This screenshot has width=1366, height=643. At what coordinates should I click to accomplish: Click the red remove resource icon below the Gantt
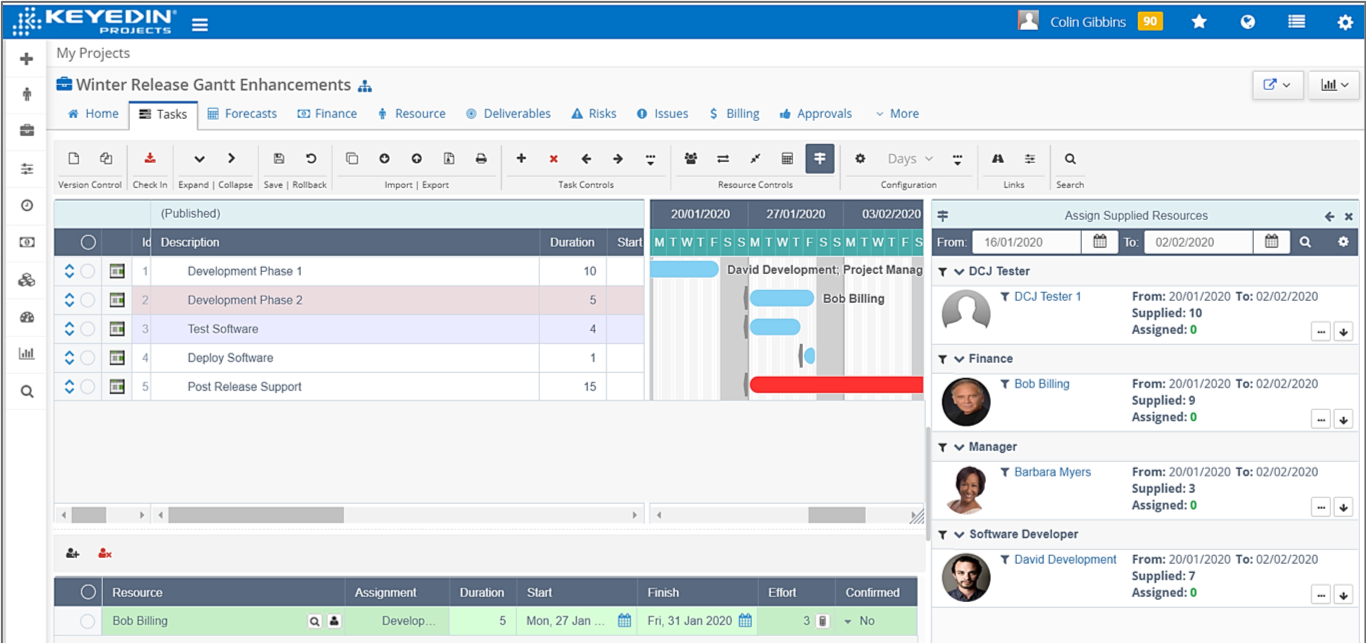click(104, 553)
